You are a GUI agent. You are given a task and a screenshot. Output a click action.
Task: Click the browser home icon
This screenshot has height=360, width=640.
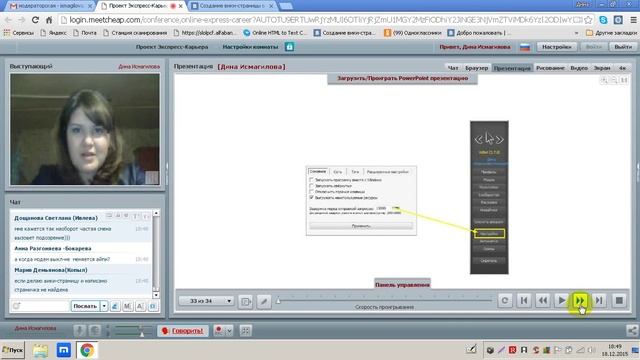click(49, 20)
